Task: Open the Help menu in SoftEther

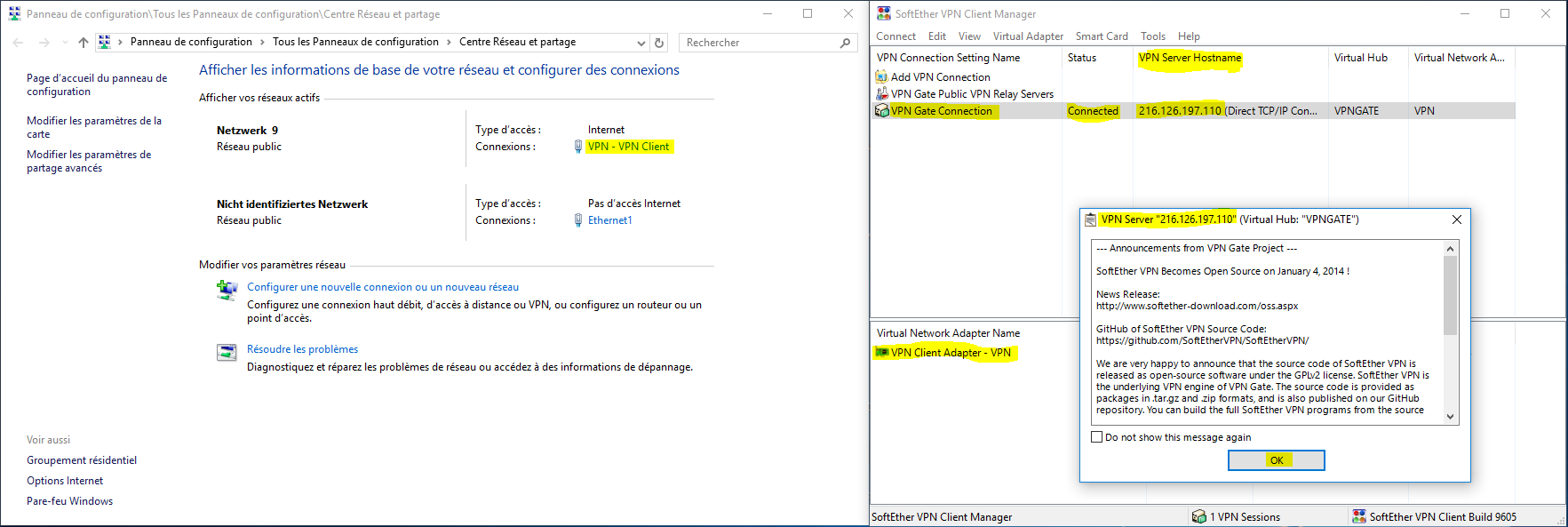Action: pos(1189,36)
